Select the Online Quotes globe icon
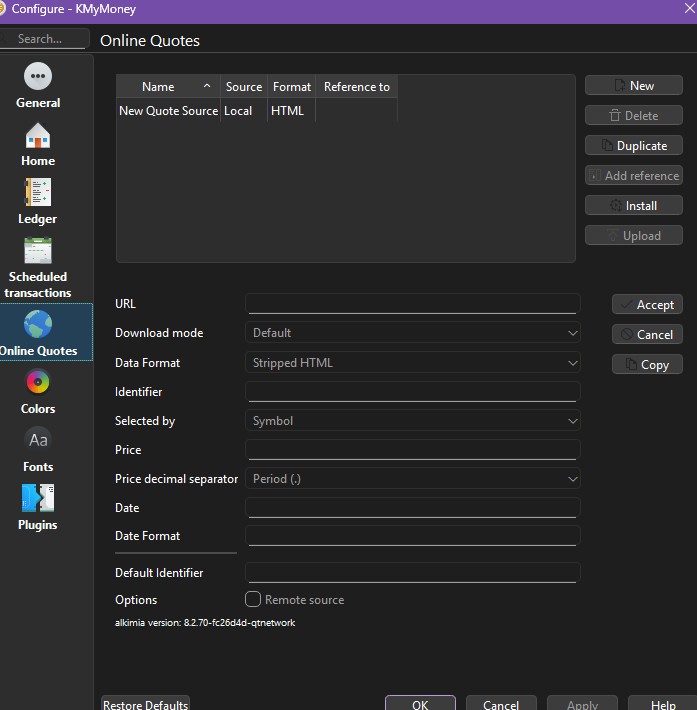Screen dimensions: 697x710 coord(38,326)
